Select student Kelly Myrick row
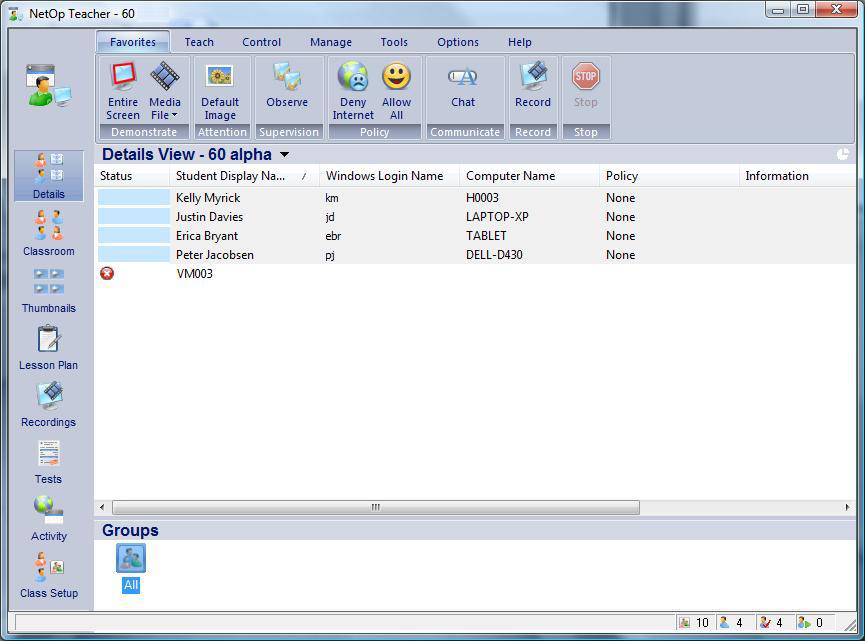865x641 pixels. [476, 197]
